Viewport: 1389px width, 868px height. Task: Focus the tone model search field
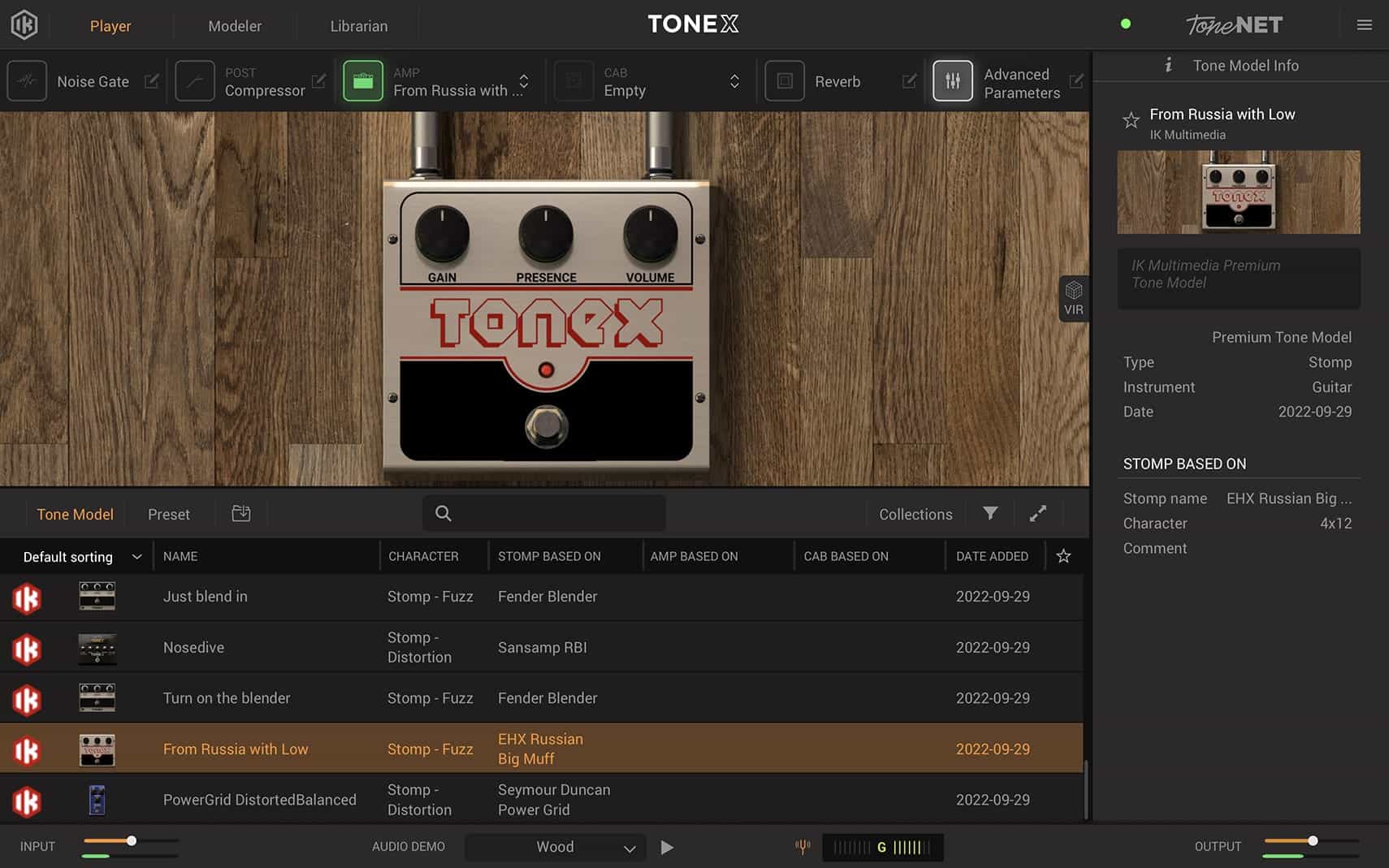[x=544, y=513]
